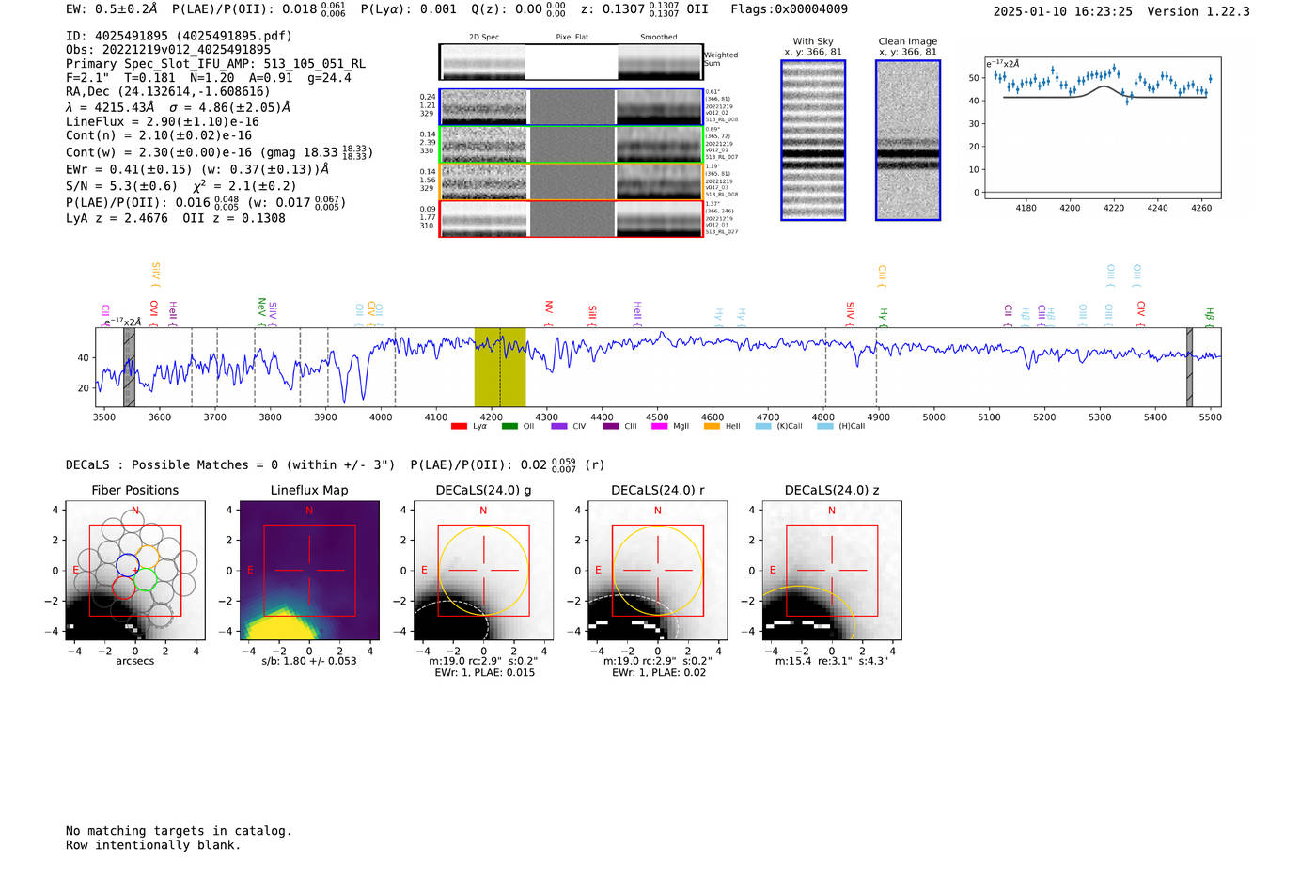Open the Clean Image cutout
Image resolution: width=1316 pixels, height=896 pixels.
click(x=907, y=140)
